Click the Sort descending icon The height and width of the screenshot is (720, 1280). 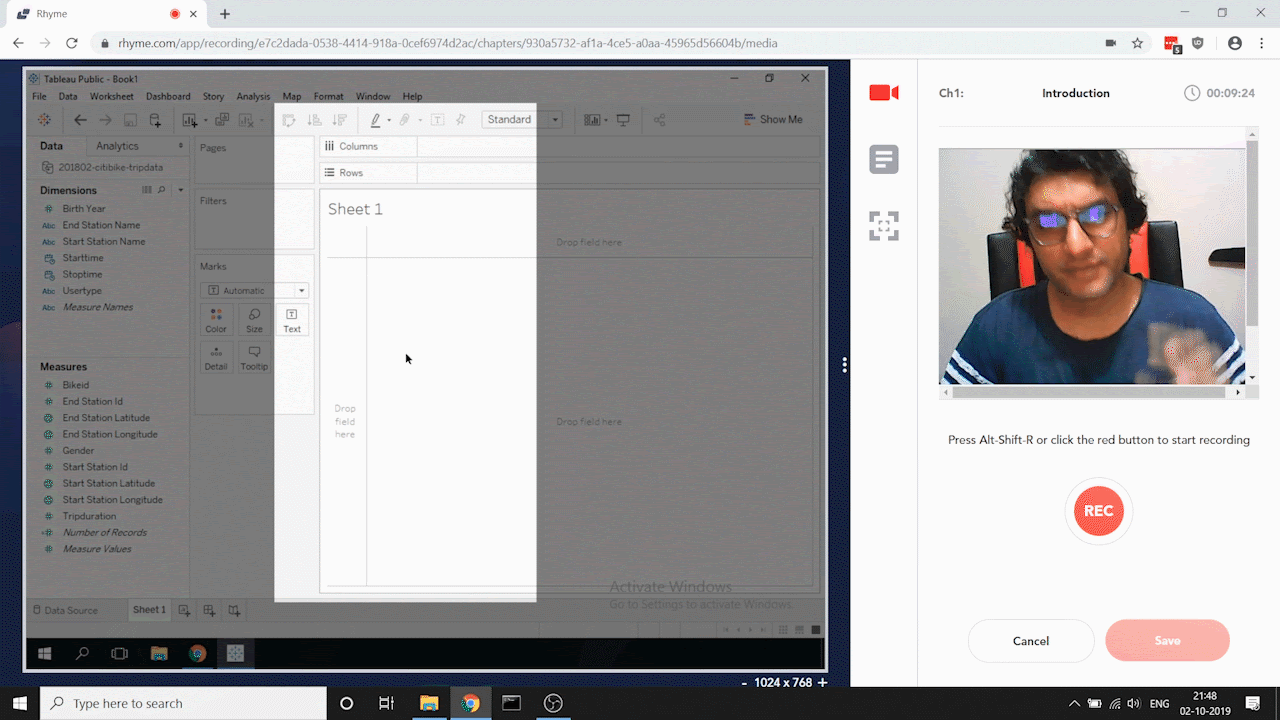coord(339,120)
